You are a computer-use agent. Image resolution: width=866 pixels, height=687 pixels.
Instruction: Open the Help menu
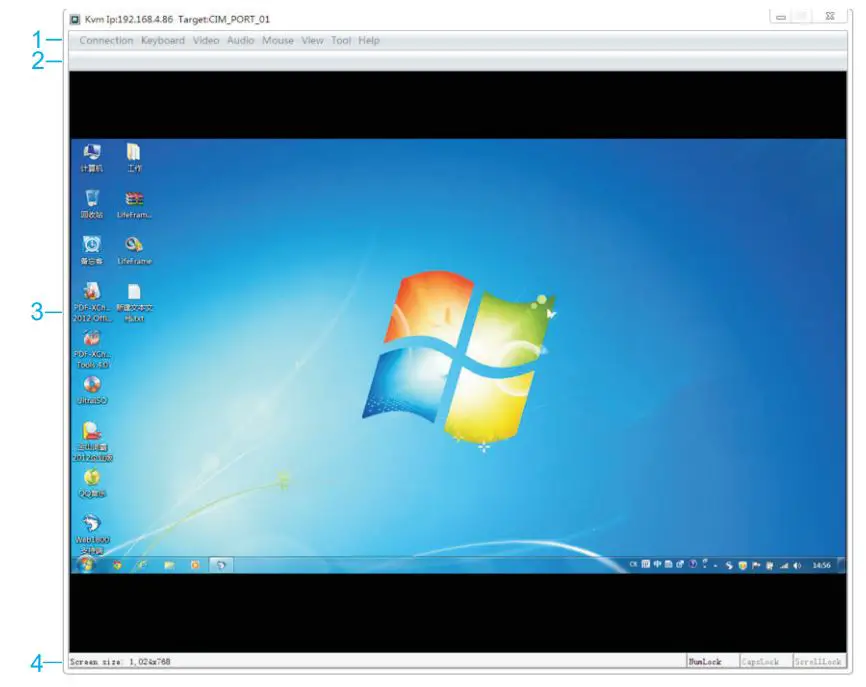coord(369,40)
